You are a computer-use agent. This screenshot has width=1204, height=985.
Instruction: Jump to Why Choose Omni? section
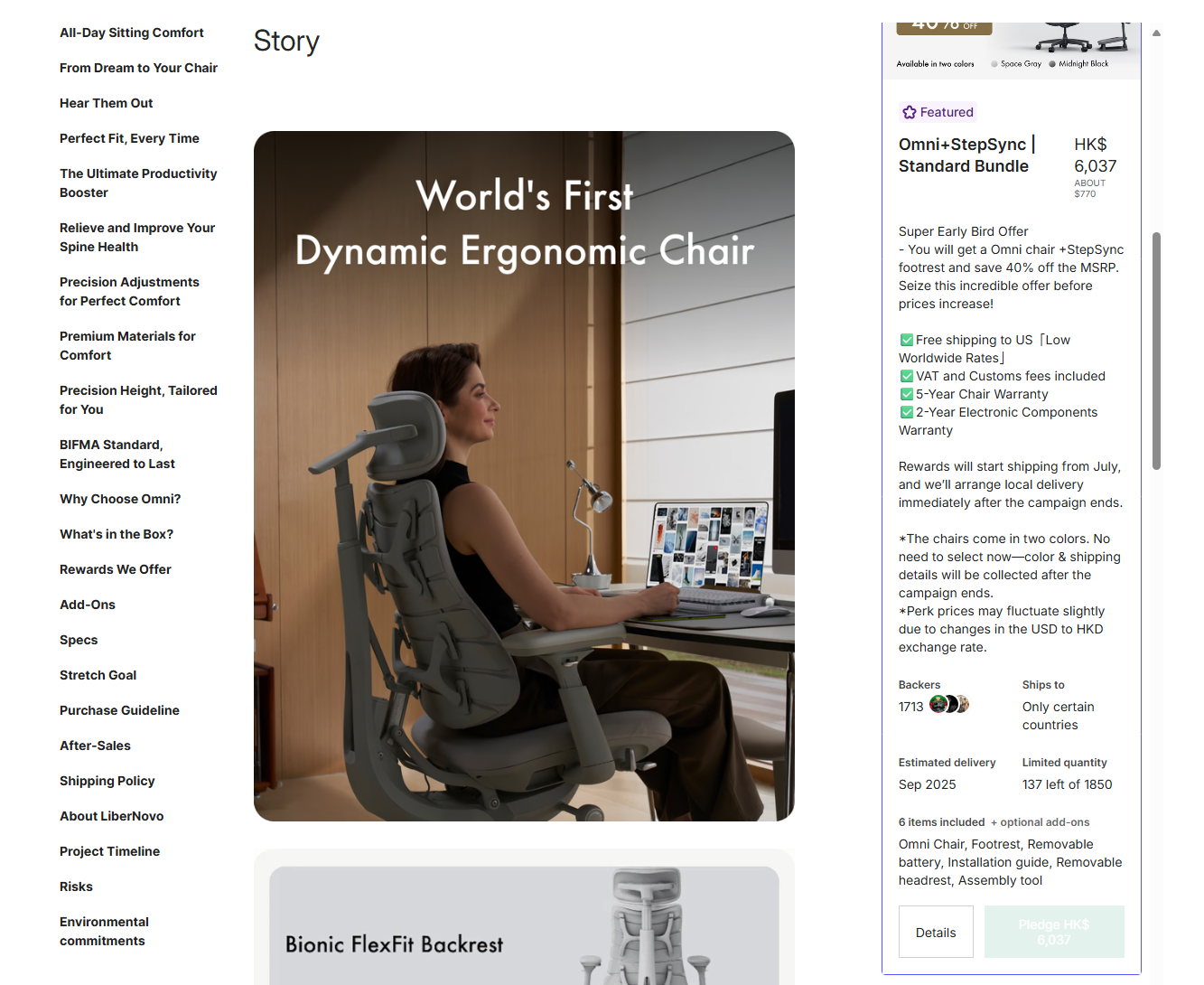[120, 499]
